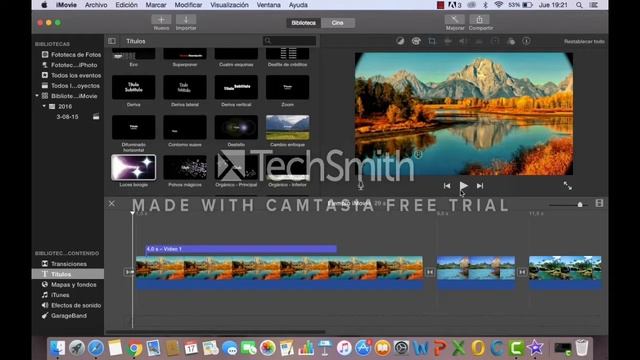Click Restablecer todo button
This screenshot has width=640, height=360.
[x=584, y=41]
